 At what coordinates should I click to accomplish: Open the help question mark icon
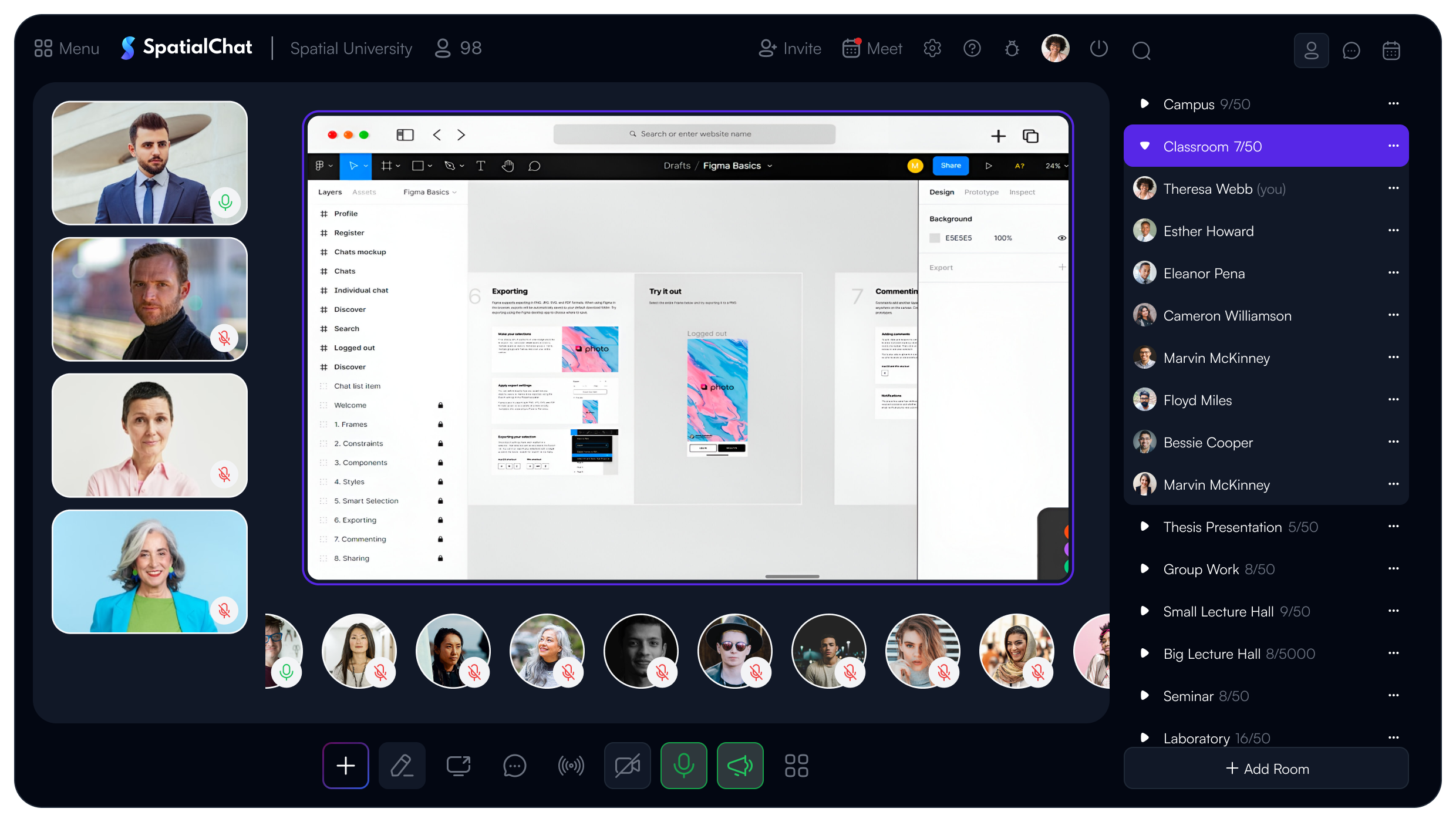(972, 48)
